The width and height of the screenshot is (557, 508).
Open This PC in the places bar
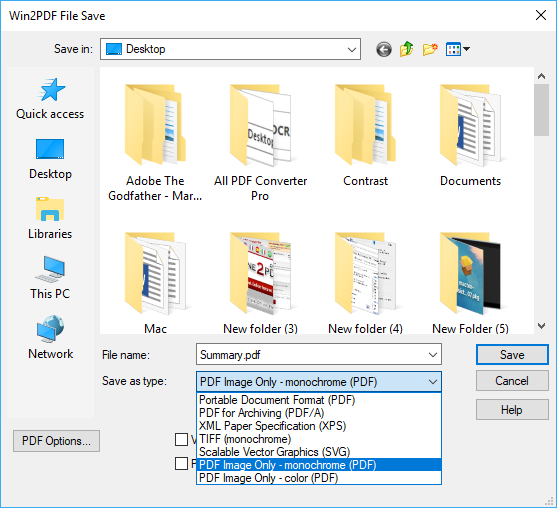(50, 278)
